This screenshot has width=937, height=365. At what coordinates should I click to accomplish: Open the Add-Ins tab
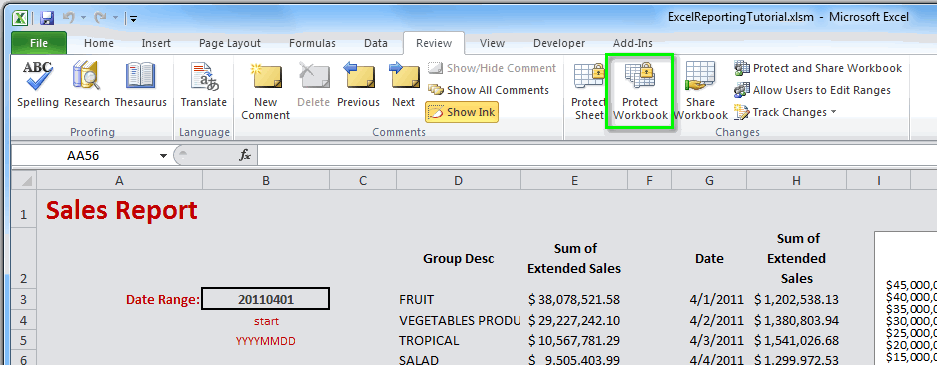click(x=633, y=43)
